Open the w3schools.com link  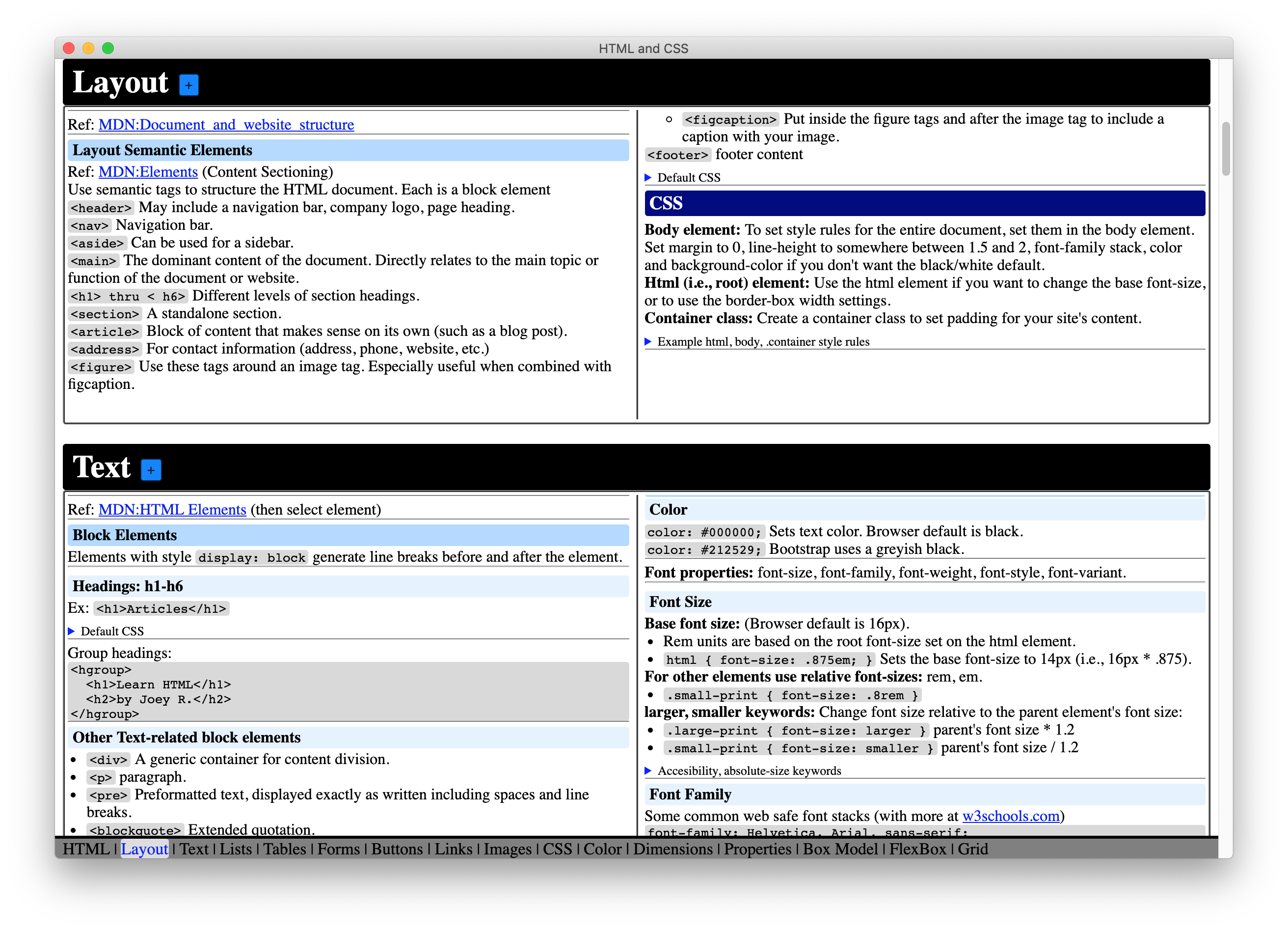click(x=1011, y=816)
